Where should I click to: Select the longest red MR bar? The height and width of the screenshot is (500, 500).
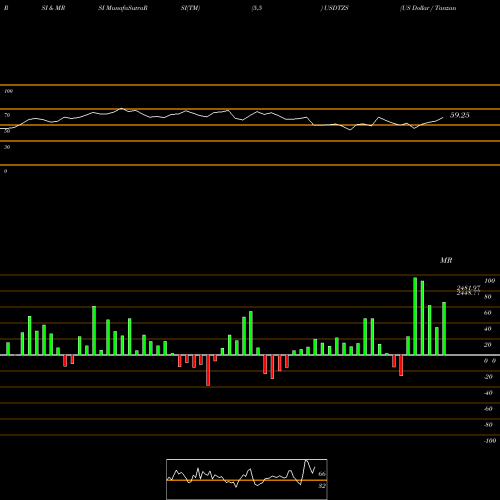[208, 370]
